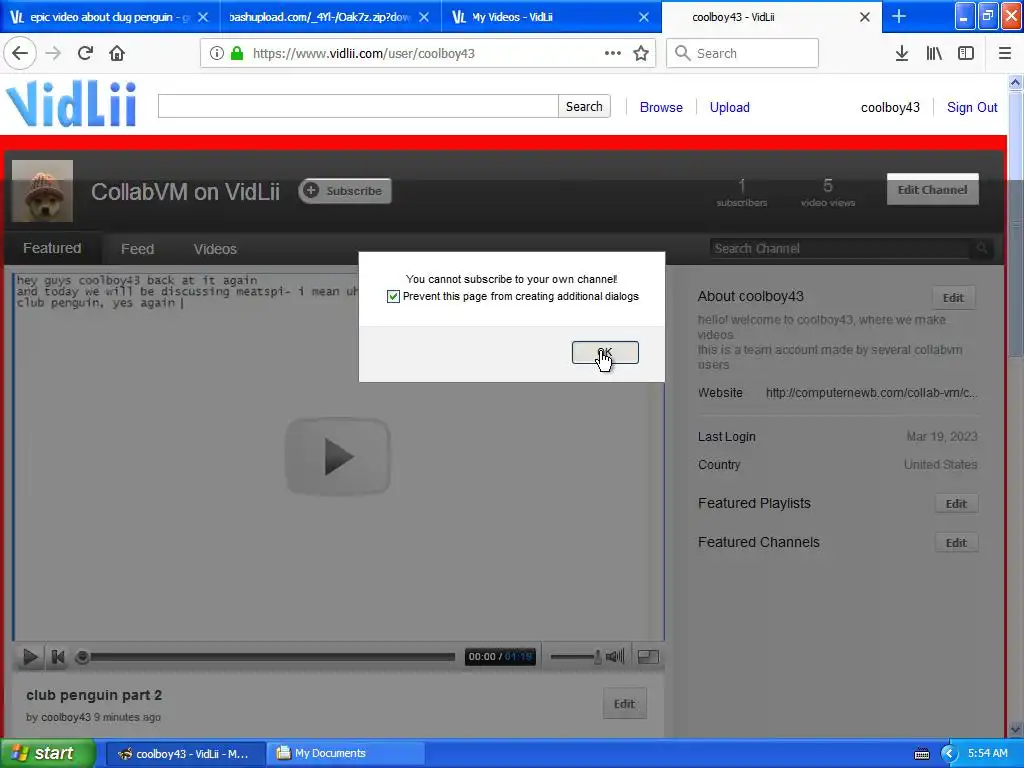Image resolution: width=1024 pixels, height=768 pixels.
Task: Reload the page with the refresh icon
Action: pyautogui.click(x=86, y=53)
